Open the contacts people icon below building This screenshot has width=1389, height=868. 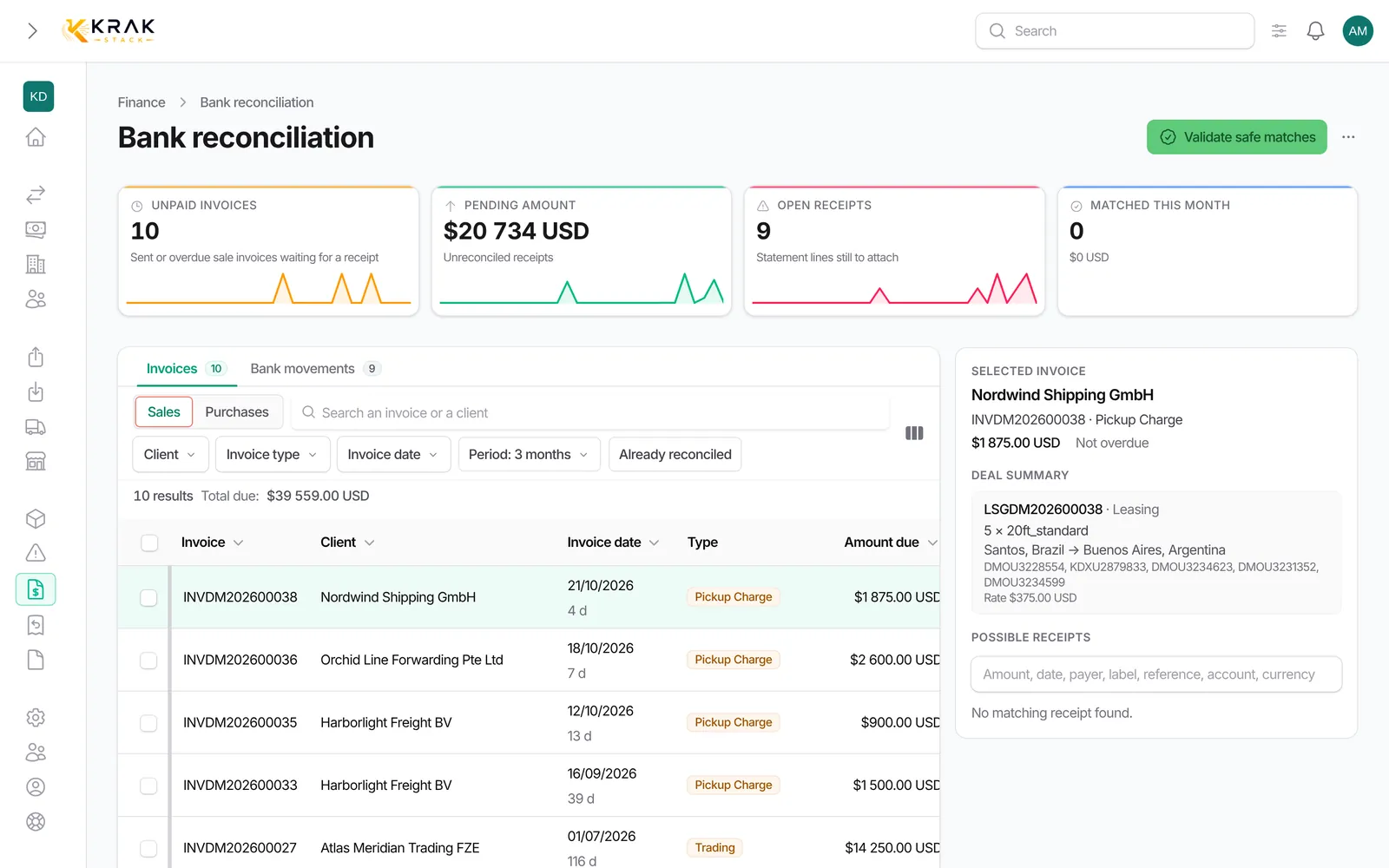(36, 299)
